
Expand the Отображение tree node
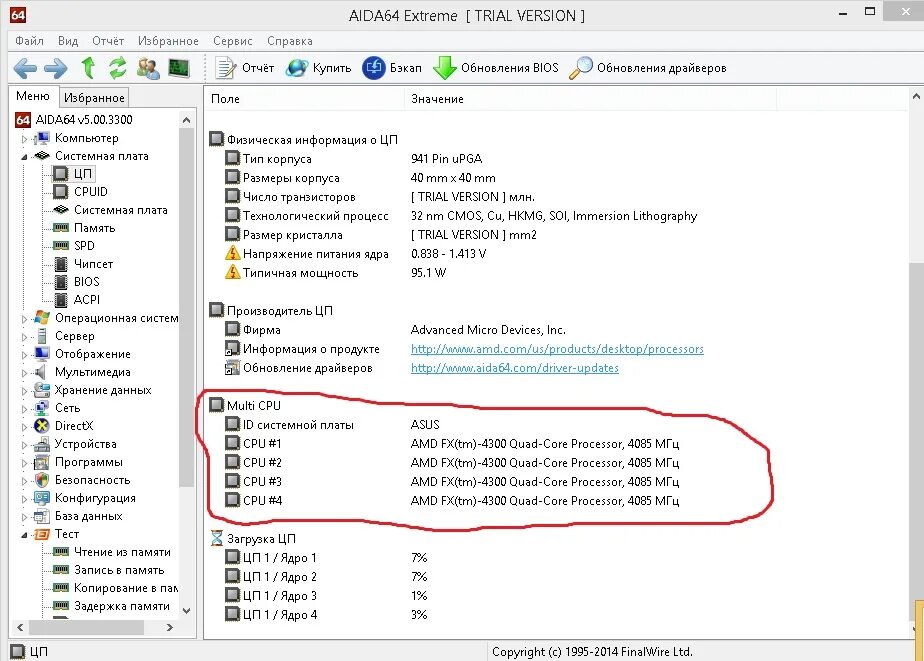(24, 355)
